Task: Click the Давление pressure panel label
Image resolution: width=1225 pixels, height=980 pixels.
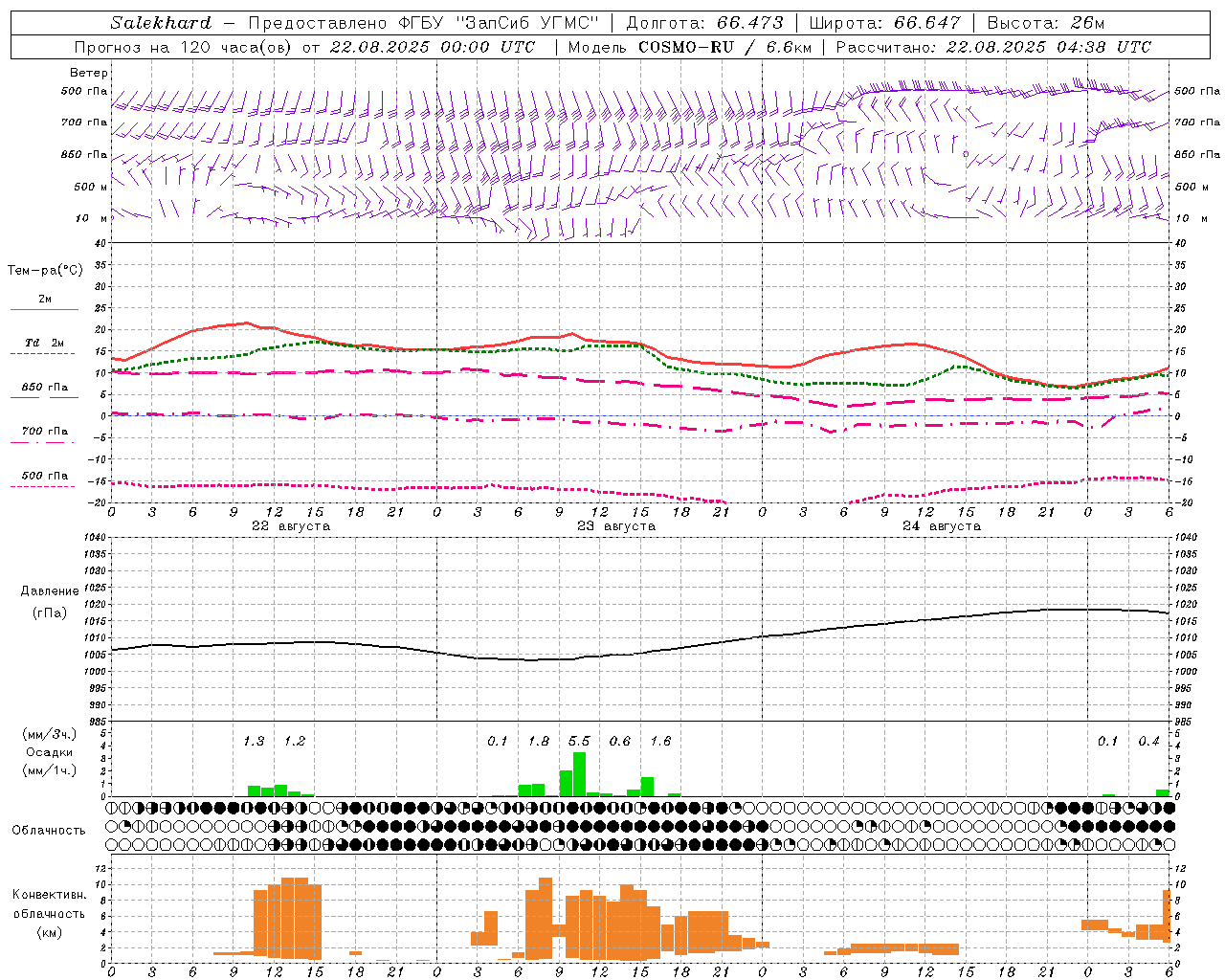Action: pos(49,591)
